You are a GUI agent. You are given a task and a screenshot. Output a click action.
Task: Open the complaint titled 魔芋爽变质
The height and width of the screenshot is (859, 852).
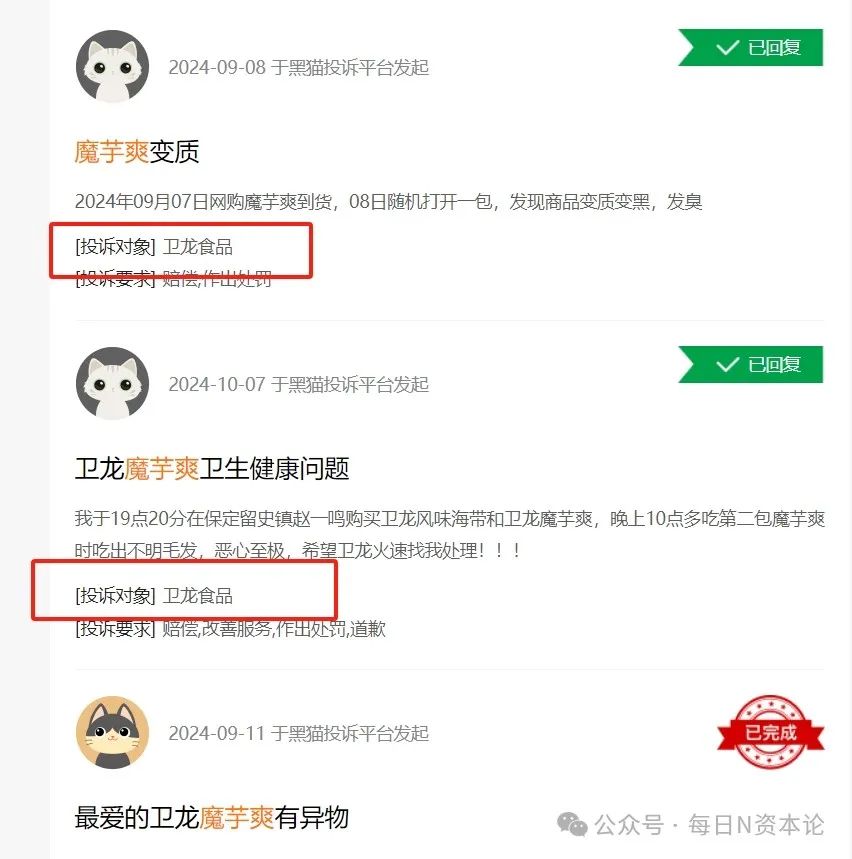(136, 152)
